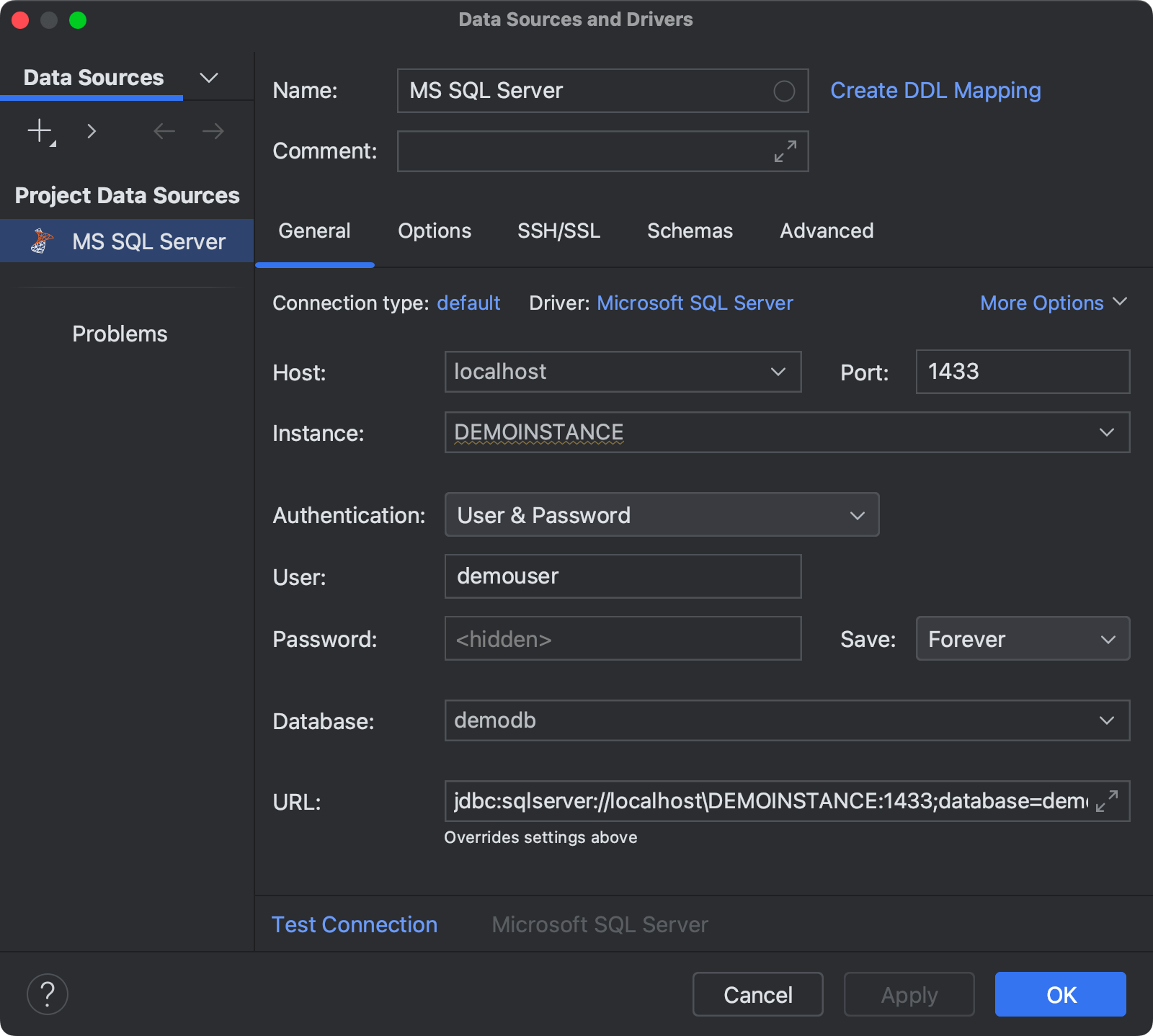Click the forward navigation arrow
The height and width of the screenshot is (1036, 1153).
tap(211, 131)
